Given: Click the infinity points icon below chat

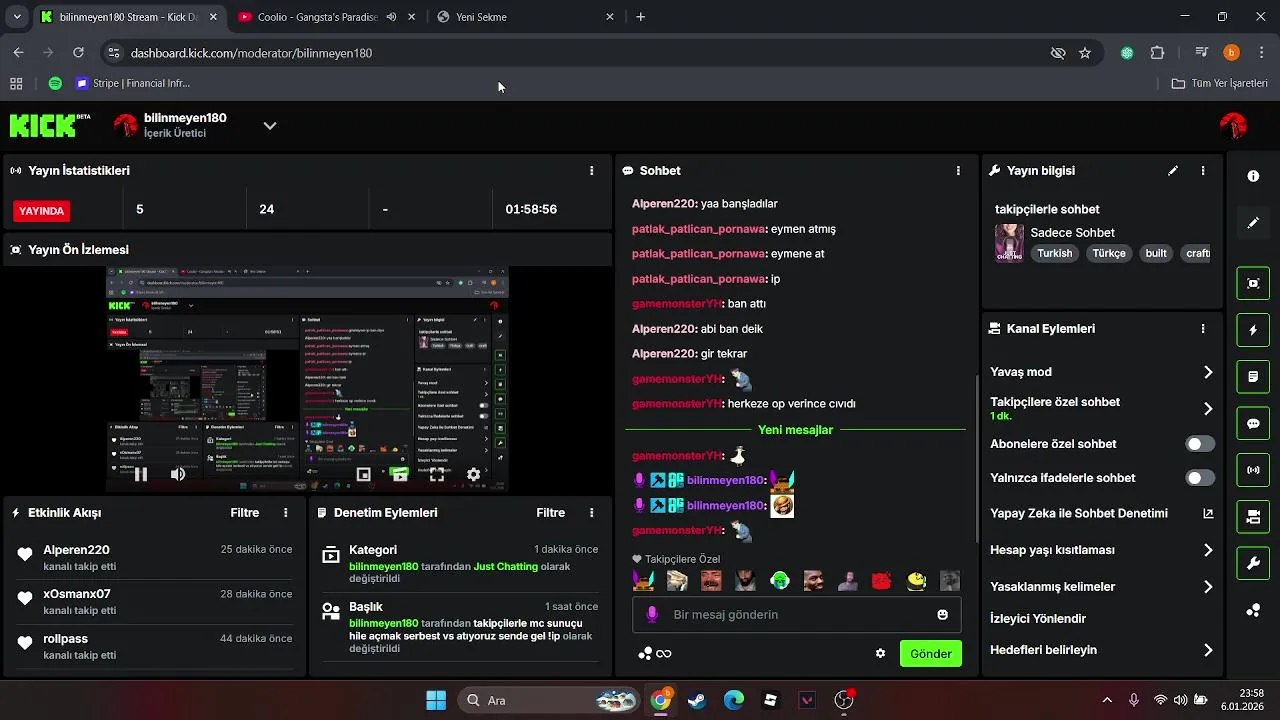Looking at the screenshot, I should coord(655,654).
